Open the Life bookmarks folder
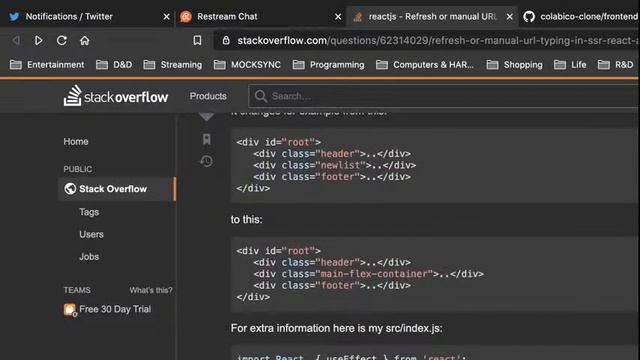 coord(570,64)
